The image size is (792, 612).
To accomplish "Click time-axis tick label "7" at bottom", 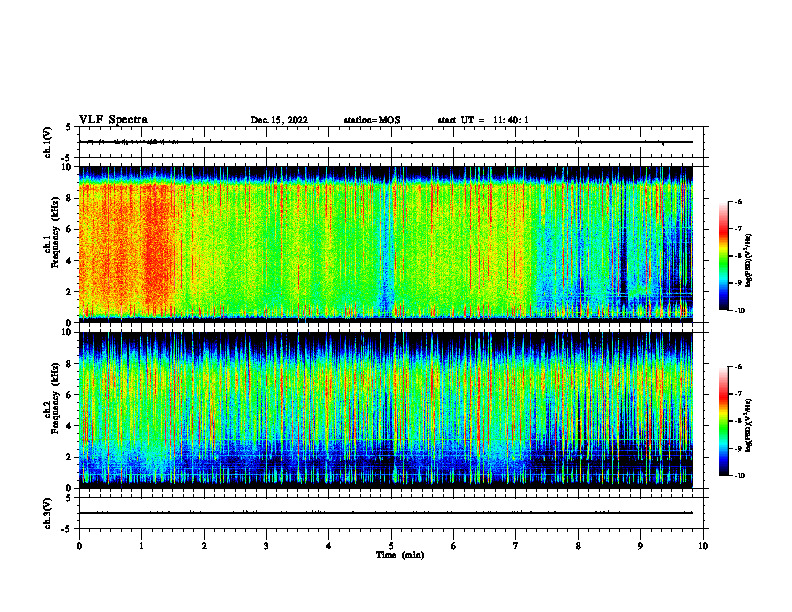I will click(x=516, y=546).
